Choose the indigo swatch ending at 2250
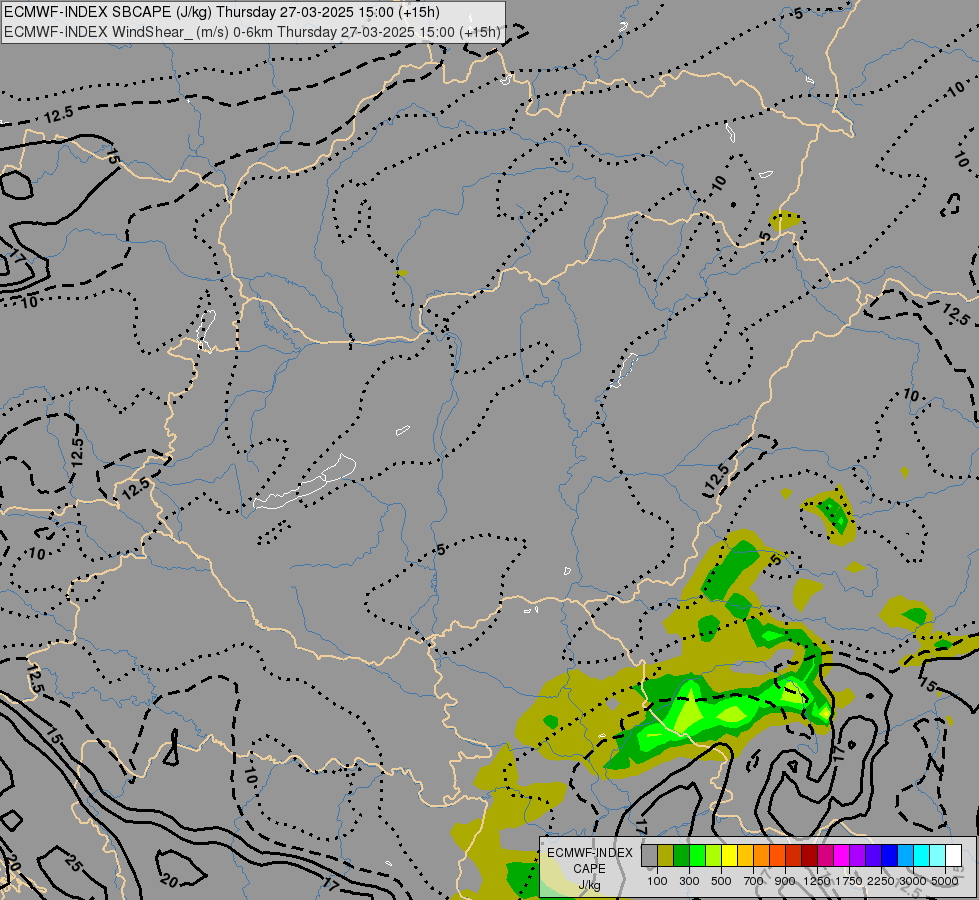This screenshot has width=979, height=900. point(873,856)
